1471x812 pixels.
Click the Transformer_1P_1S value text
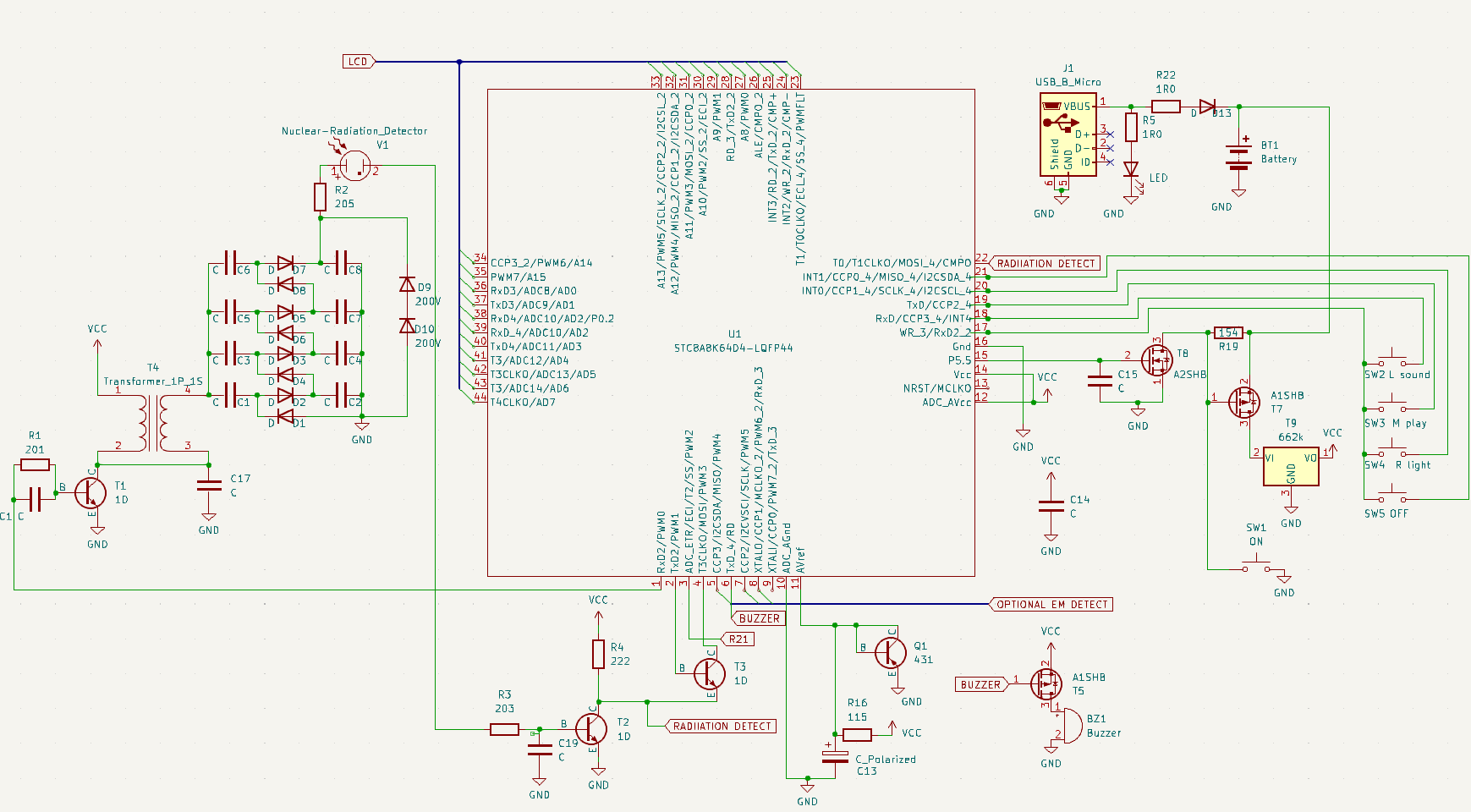click(153, 381)
